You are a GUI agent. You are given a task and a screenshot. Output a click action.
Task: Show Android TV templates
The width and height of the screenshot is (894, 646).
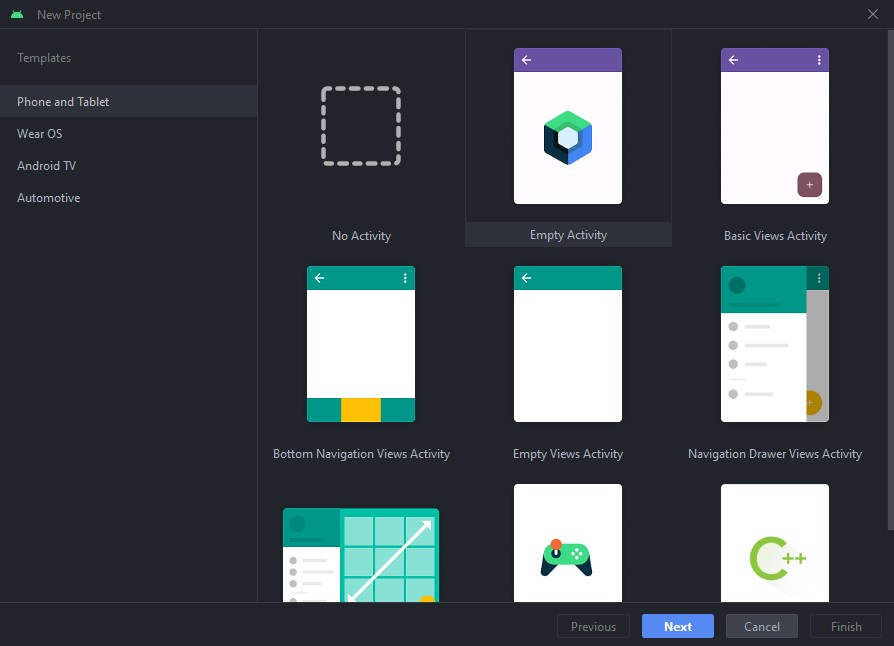(x=46, y=166)
